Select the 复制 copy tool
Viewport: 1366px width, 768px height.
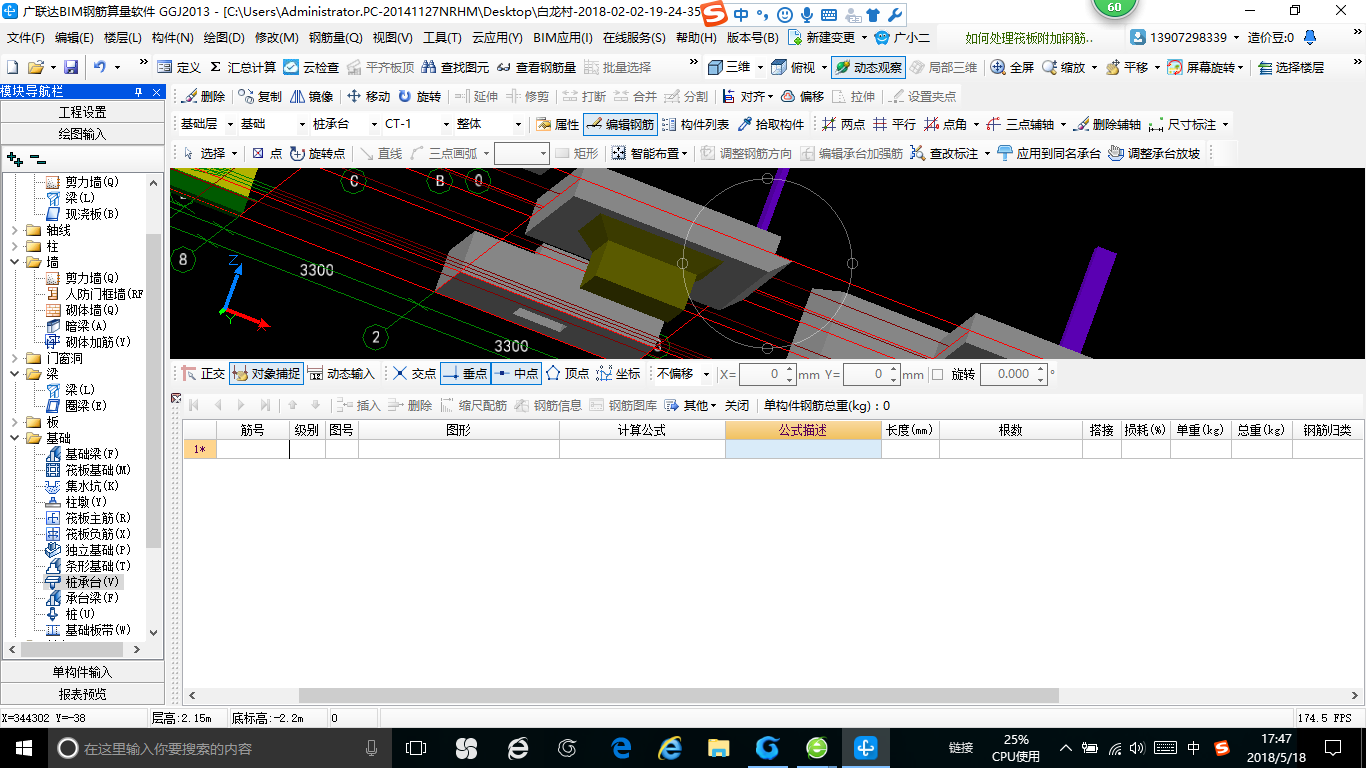[260, 96]
